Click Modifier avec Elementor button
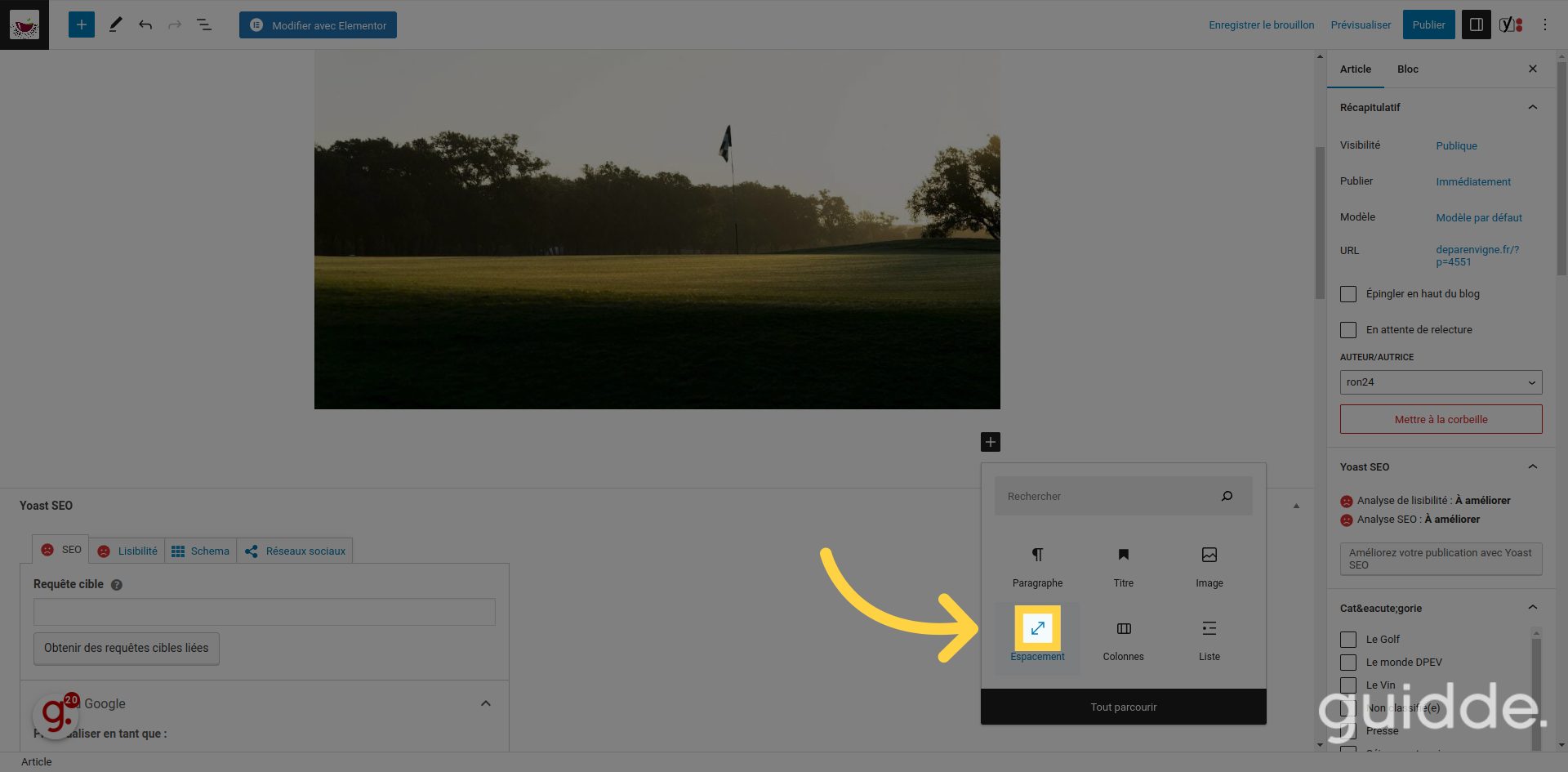 tap(318, 25)
